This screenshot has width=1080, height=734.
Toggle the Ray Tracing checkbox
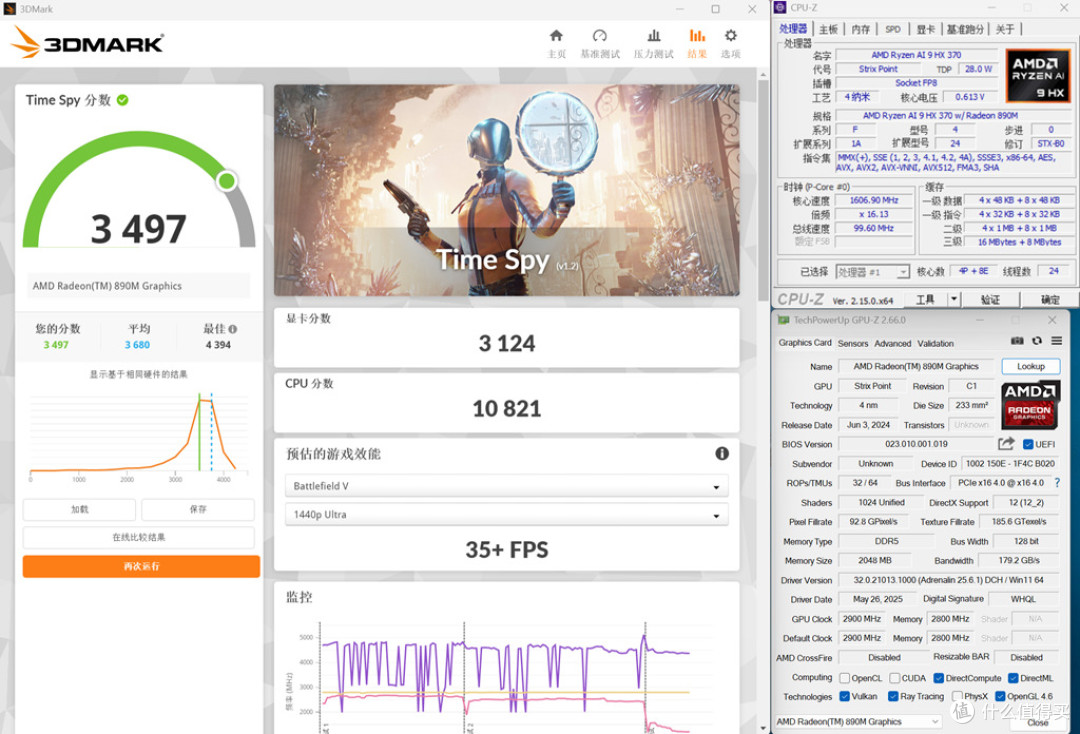(x=893, y=696)
